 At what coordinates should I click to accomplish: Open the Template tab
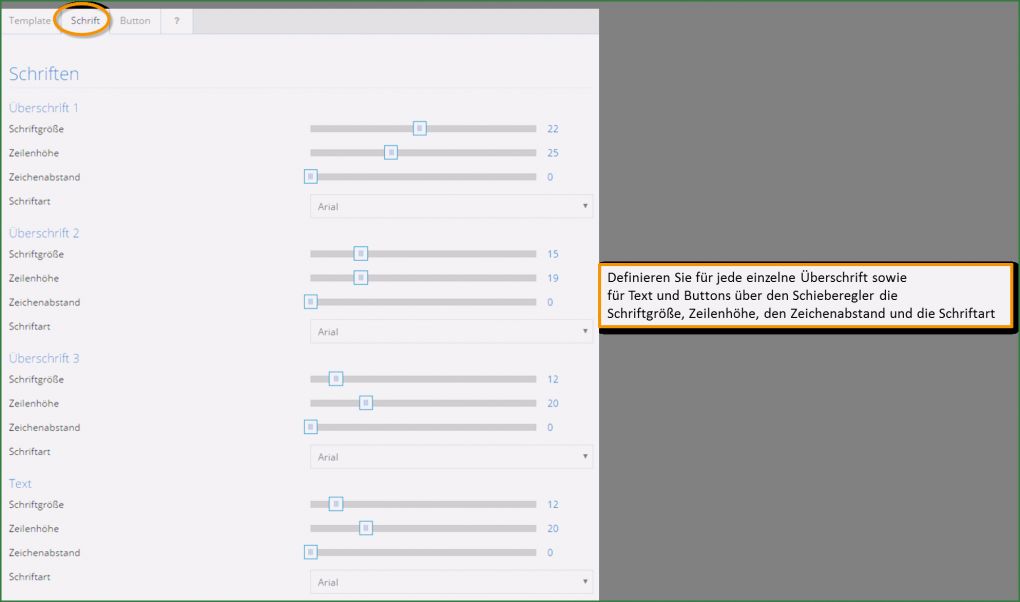(30, 21)
